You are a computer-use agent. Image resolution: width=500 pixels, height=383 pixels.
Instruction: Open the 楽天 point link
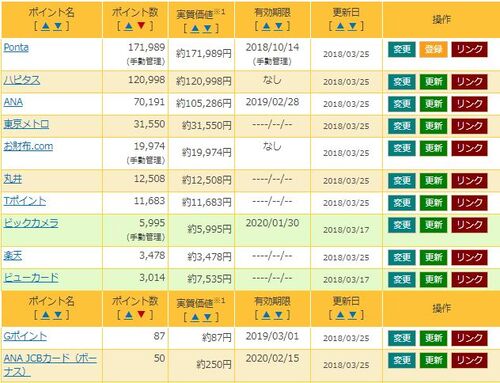[13, 256]
